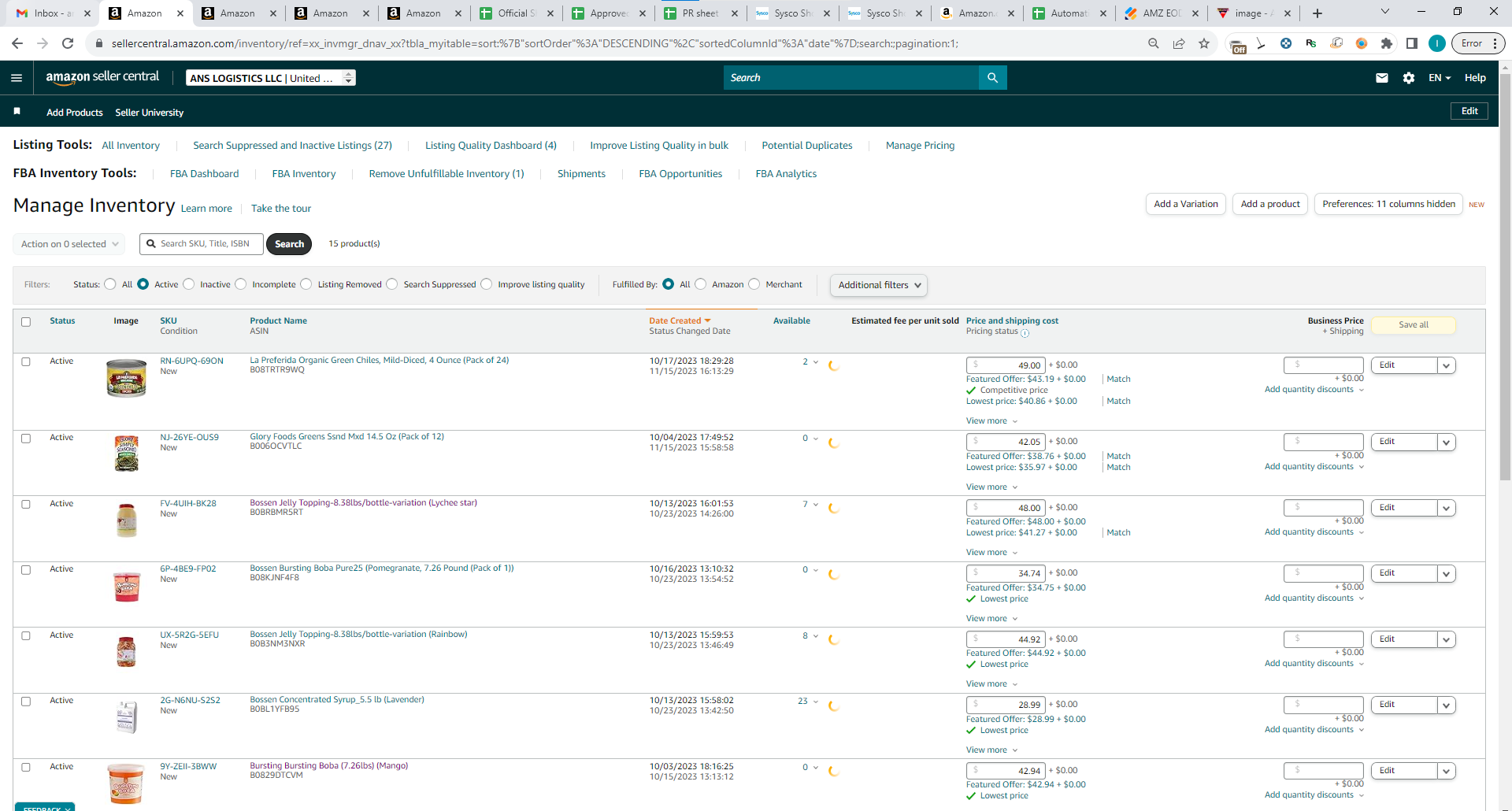Tick the select-all products checkbox
1512x811 pixels.
tap(26, 322)
